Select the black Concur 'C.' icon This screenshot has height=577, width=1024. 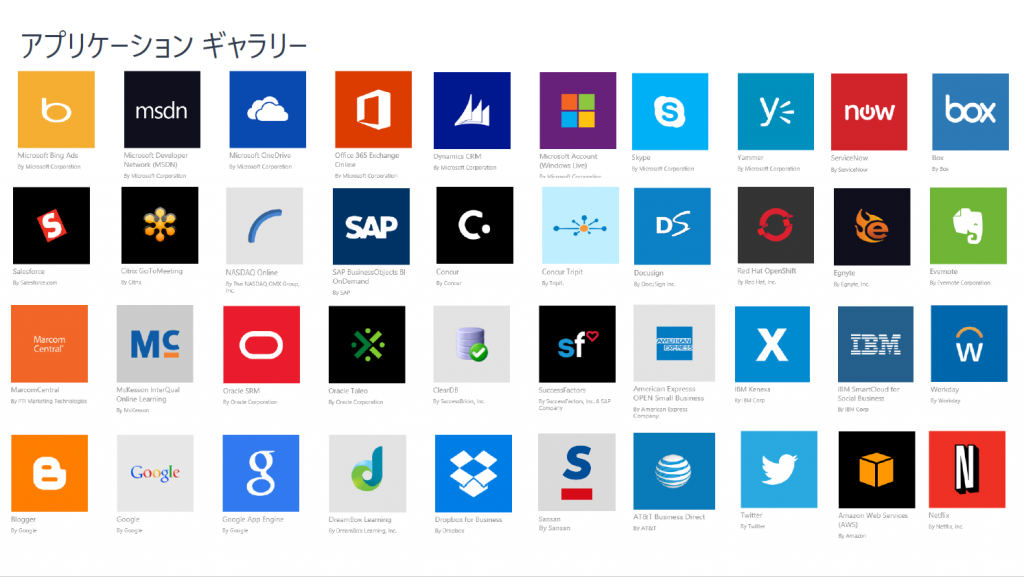(475, 226)
